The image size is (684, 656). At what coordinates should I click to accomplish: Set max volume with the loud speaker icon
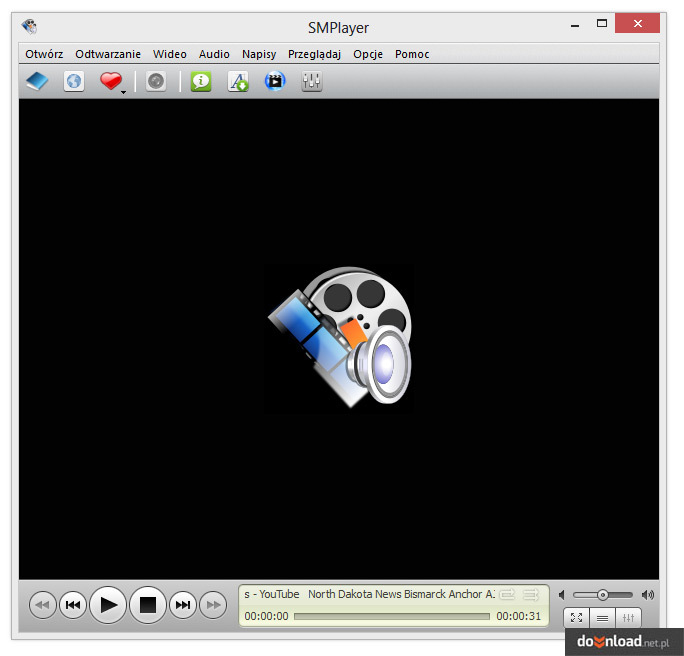click(x=648, y=595)
